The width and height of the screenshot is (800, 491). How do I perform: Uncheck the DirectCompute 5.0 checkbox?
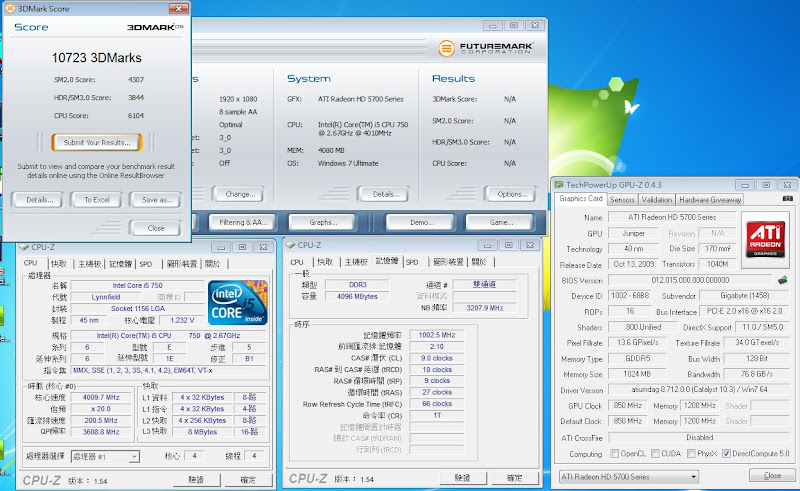point(727,453)
